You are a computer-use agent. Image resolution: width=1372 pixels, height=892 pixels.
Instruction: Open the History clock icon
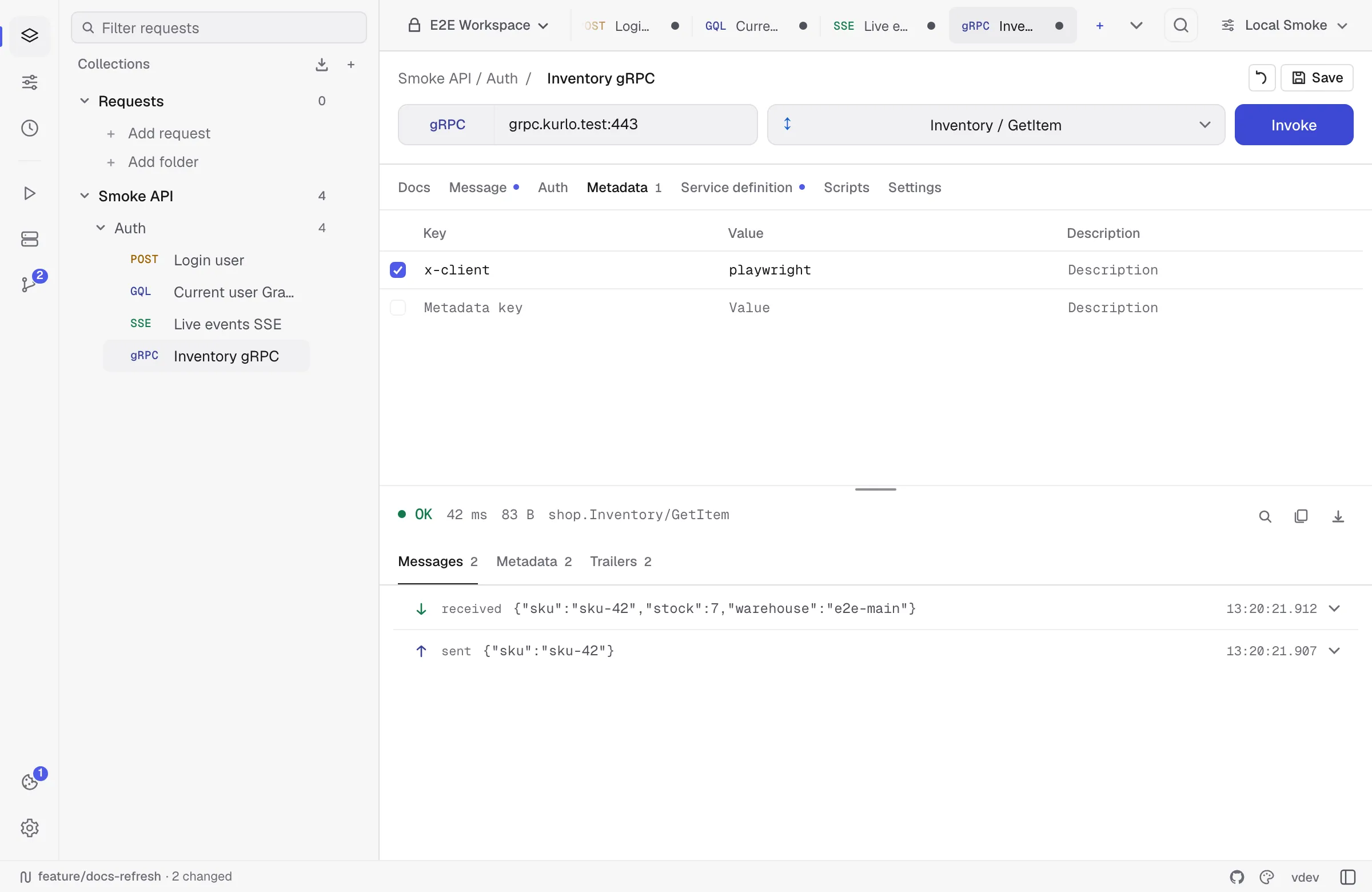point(29,128)
